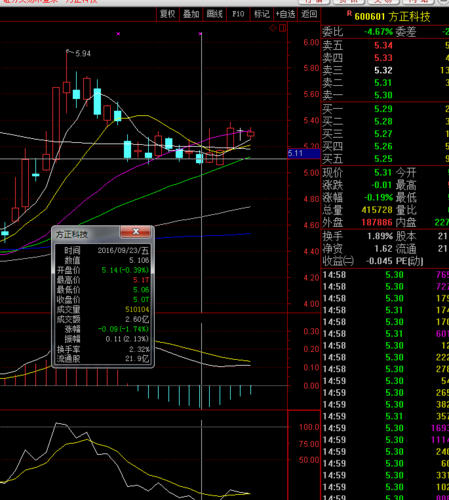Close the 方正科技 info popup
Viewport: 449px width, 500px height.
tap(136, 232)
